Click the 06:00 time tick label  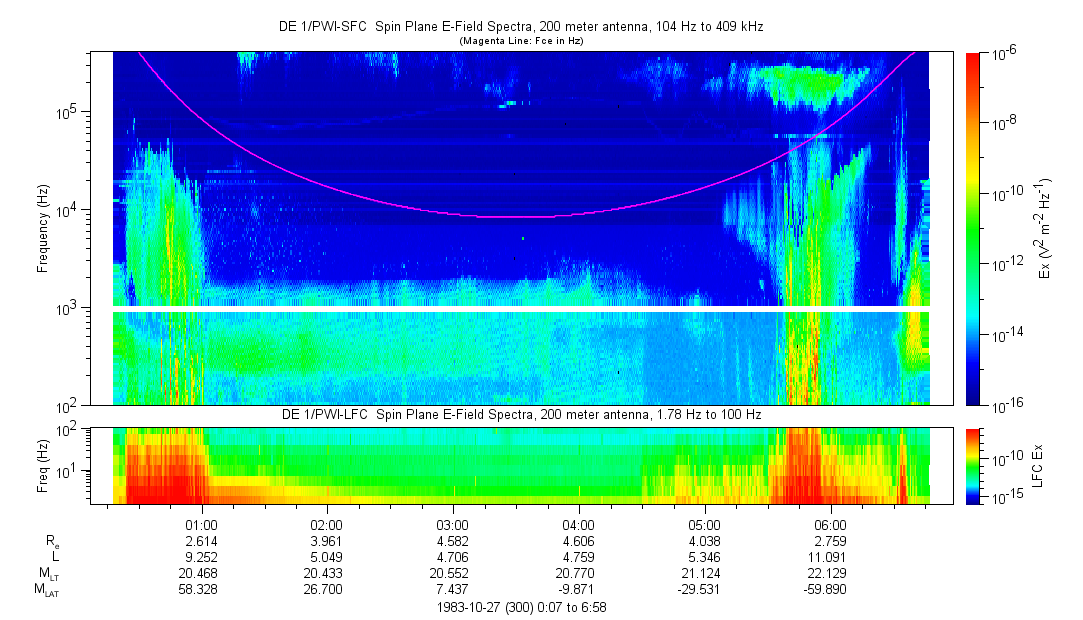830,525
